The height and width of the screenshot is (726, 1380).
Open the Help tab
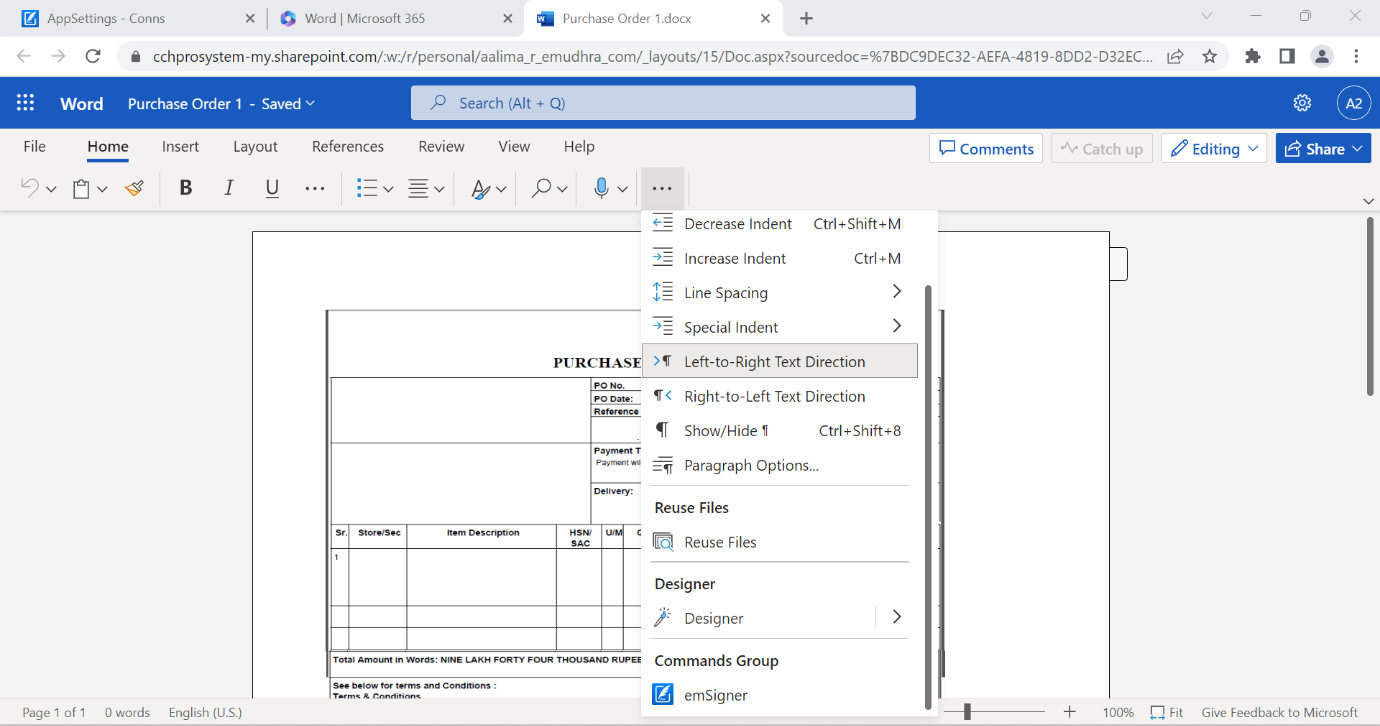pyautogui.click(x=579, y=146)
